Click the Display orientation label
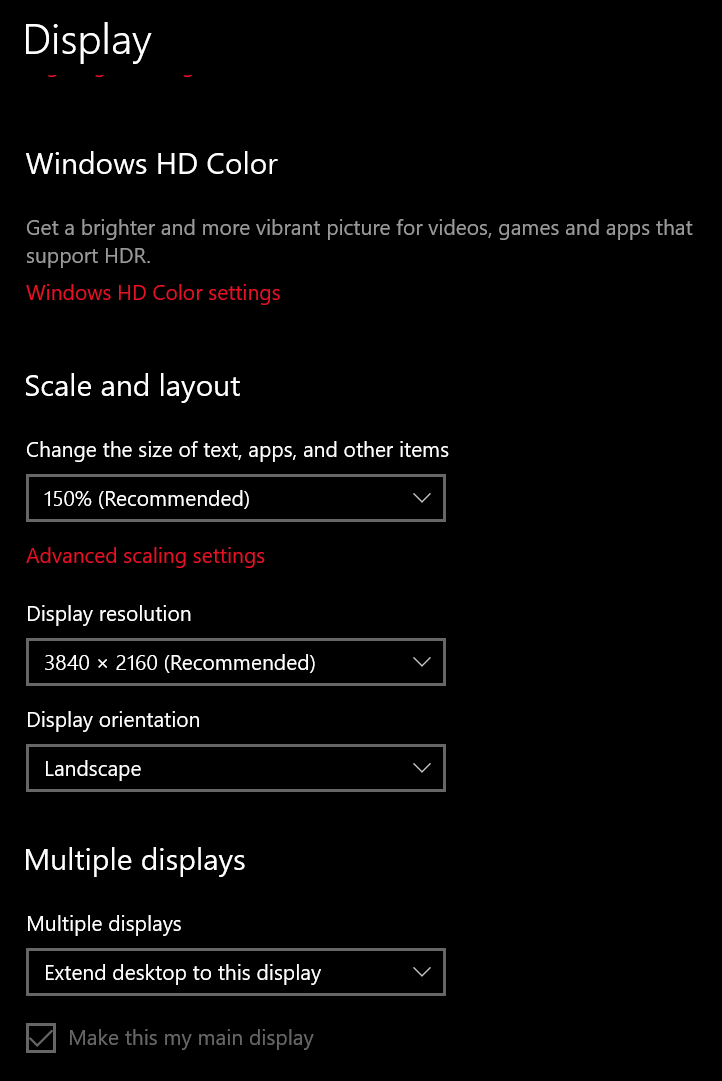 point(113,720)
